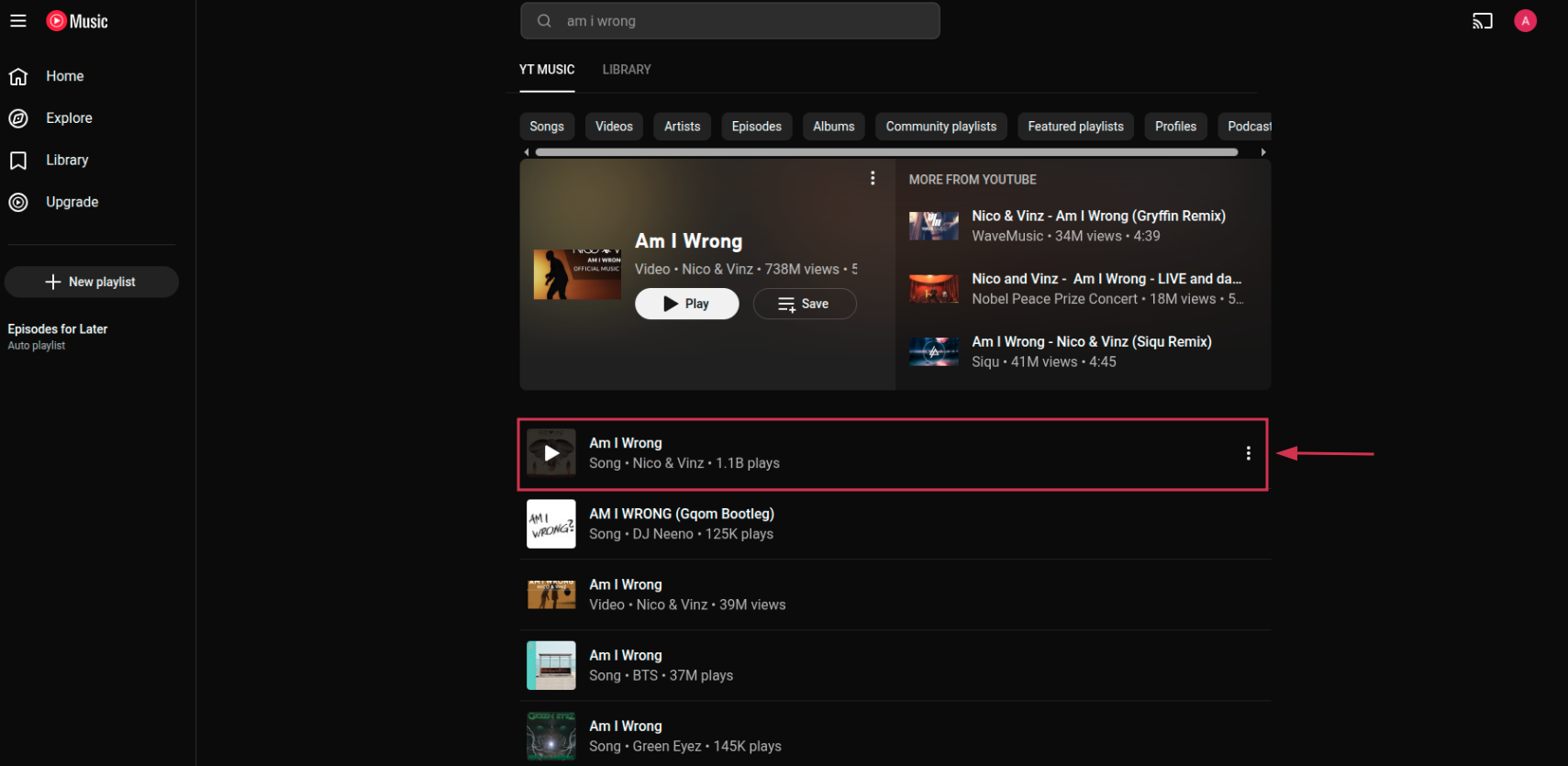Create a New playlist

point(92,282)
